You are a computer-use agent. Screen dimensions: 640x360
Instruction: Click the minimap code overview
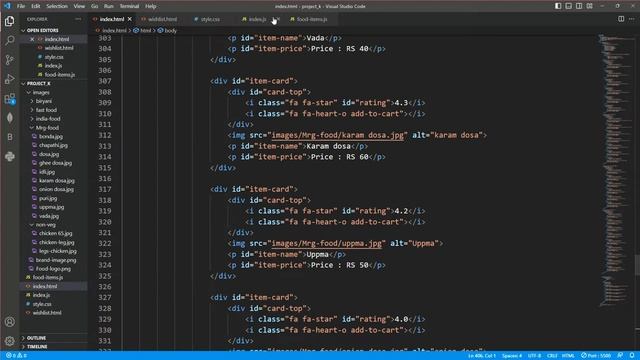tap(616, 171)
